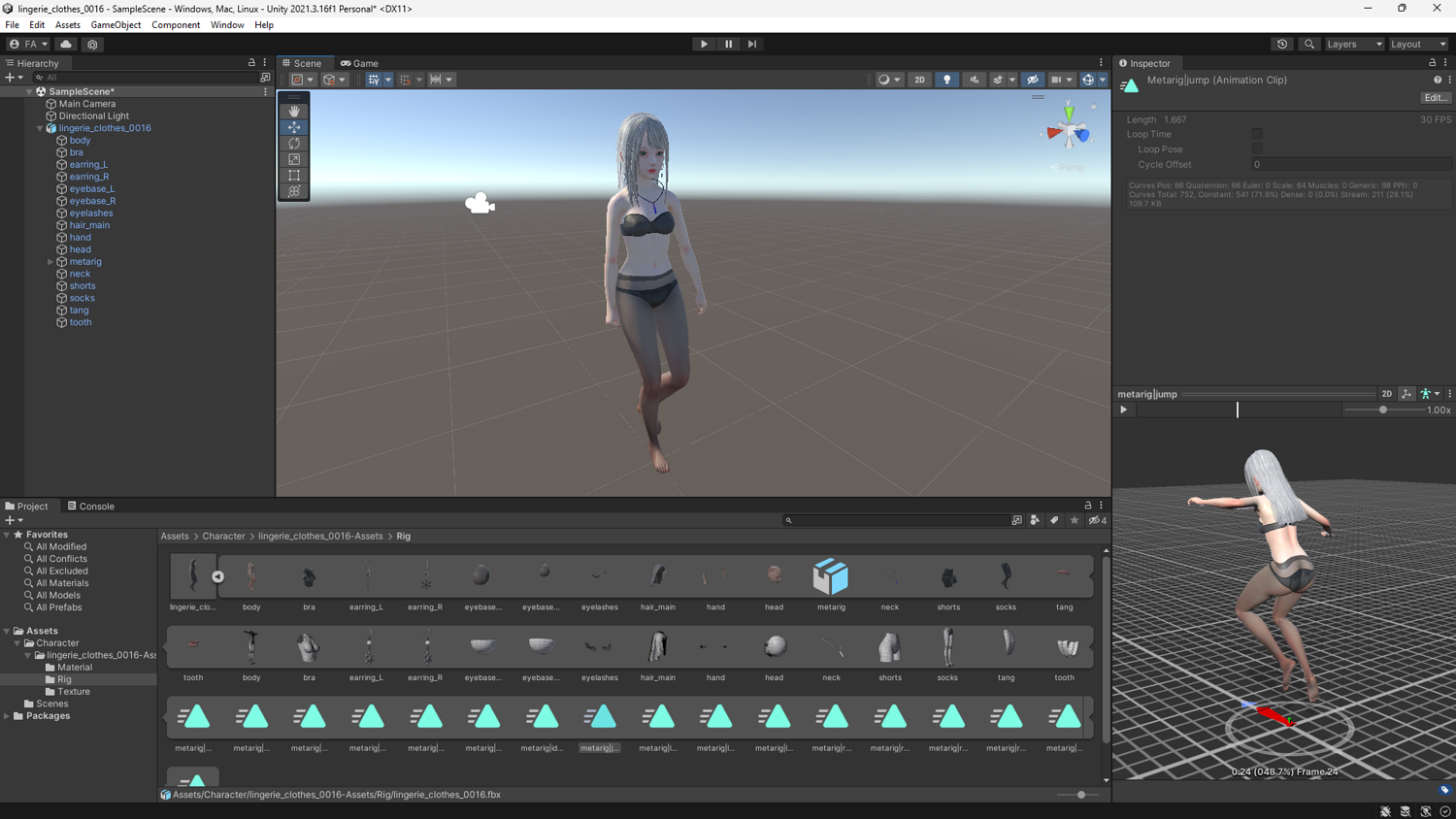Screen dimensions: 1456x819
Task: Click the Pause button in the top toolbar
Action: tap(726, 44)
